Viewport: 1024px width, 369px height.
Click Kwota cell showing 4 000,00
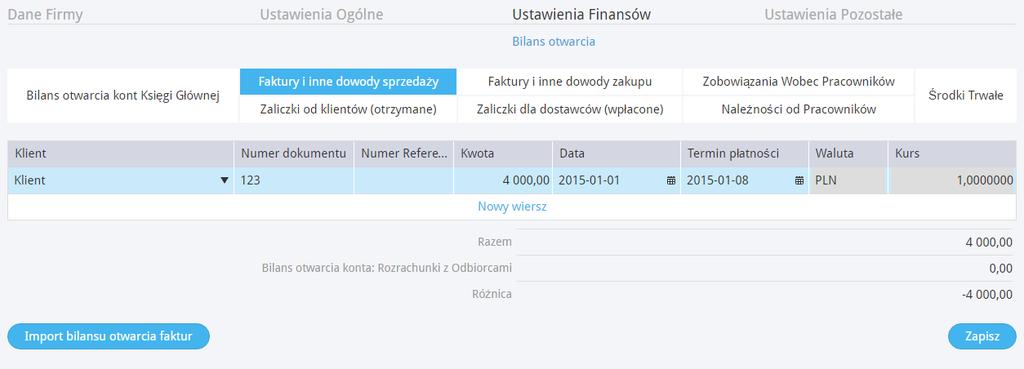503,181
